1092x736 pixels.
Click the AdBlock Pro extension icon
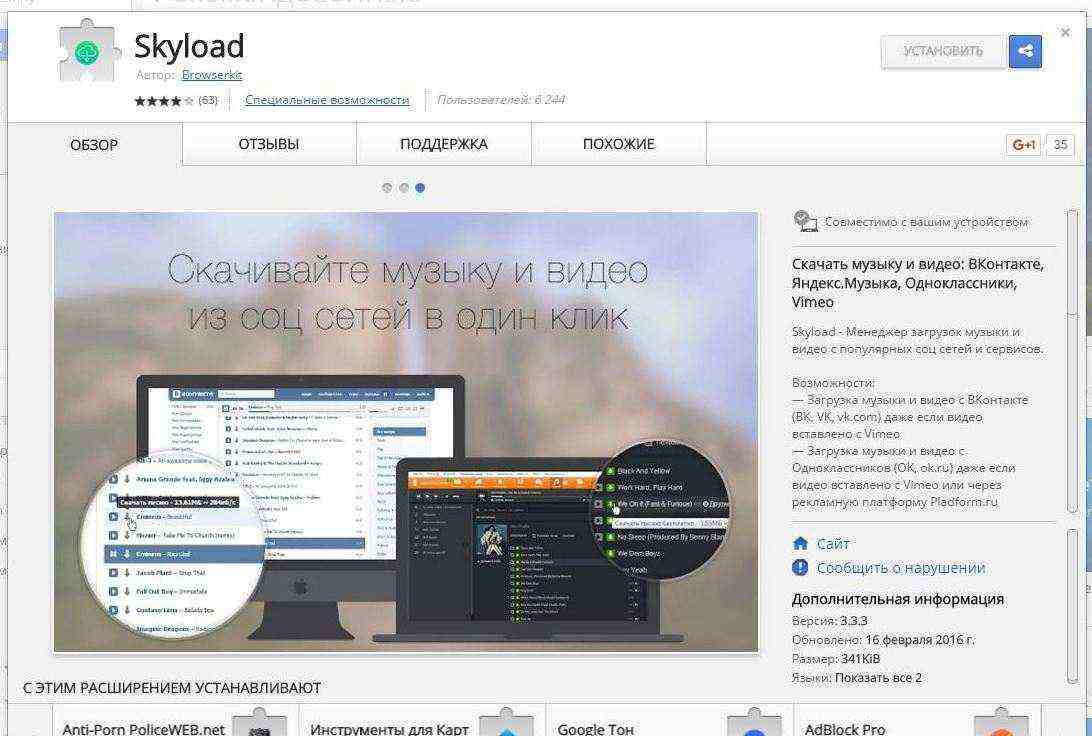pos(1001,722)
